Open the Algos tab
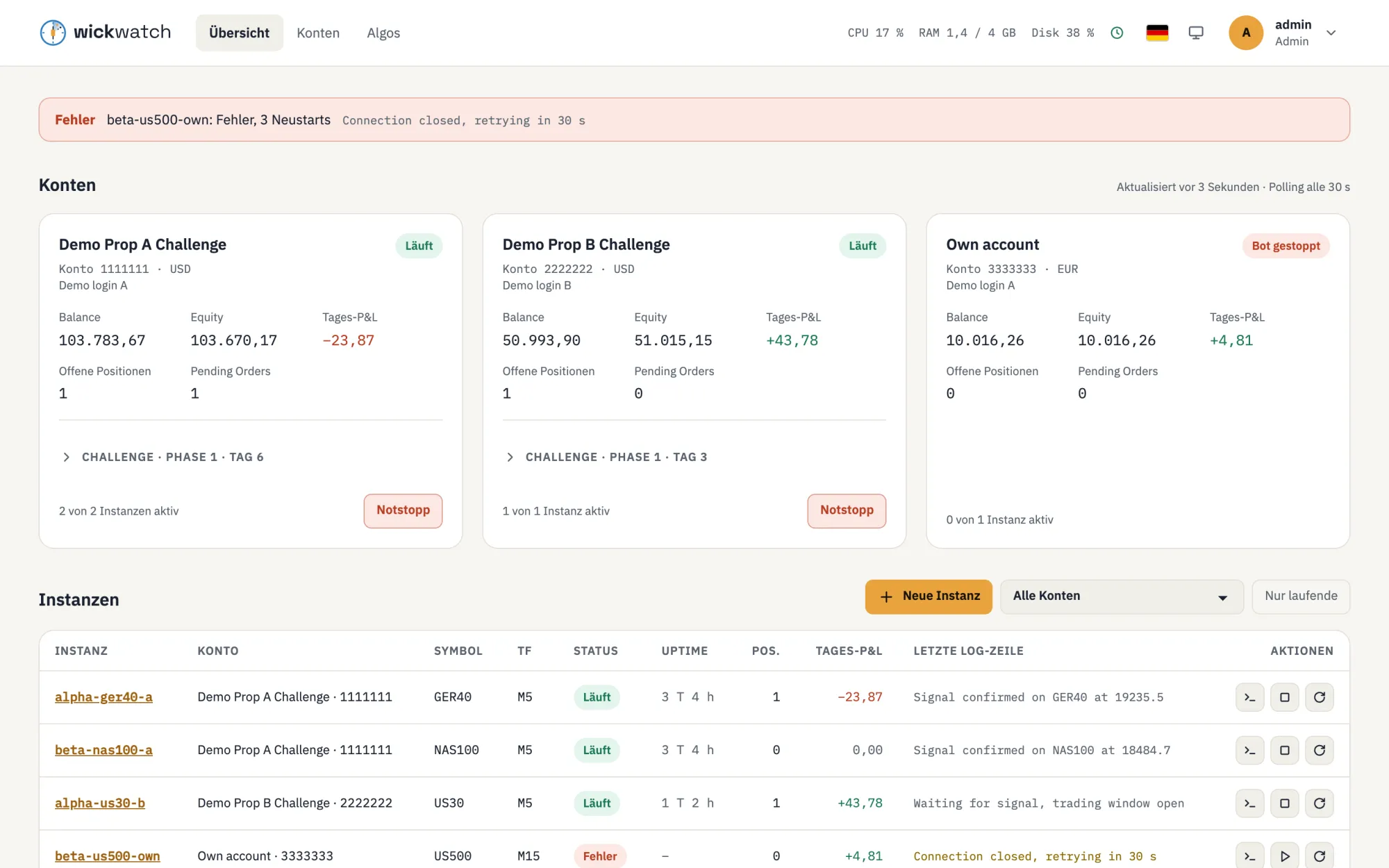Screen dimensions: 1389x868 [x=383, y=33]
